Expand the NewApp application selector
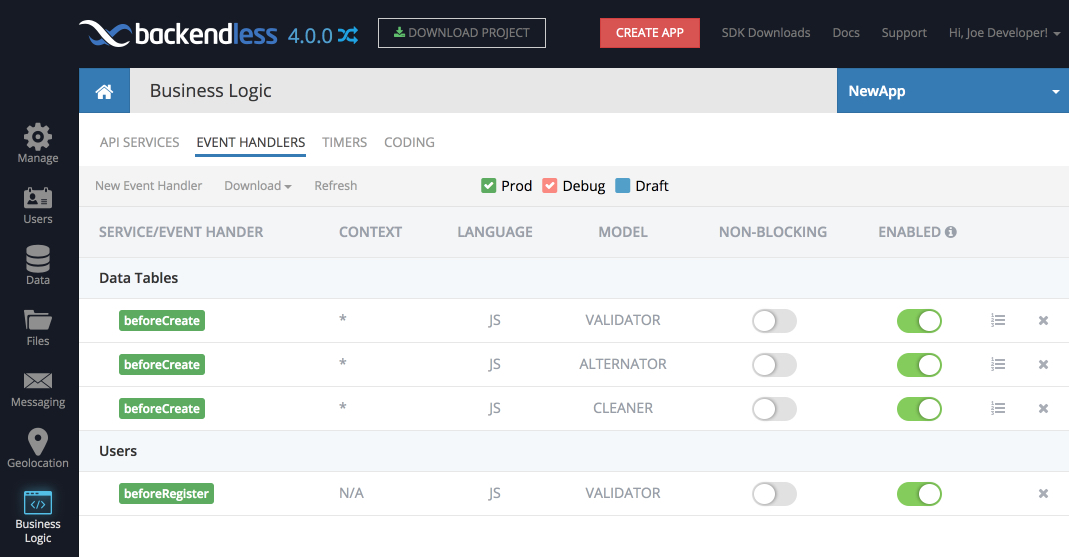This screenshot has height=557, width=1069. 952,91
